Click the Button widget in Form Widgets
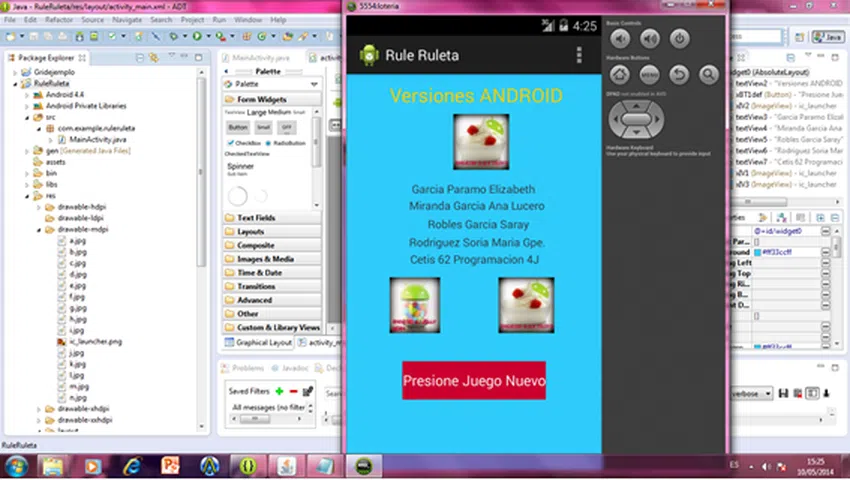The width and height of the screenshot is (850, 480). pyautogui.click(x=237, y=128)
